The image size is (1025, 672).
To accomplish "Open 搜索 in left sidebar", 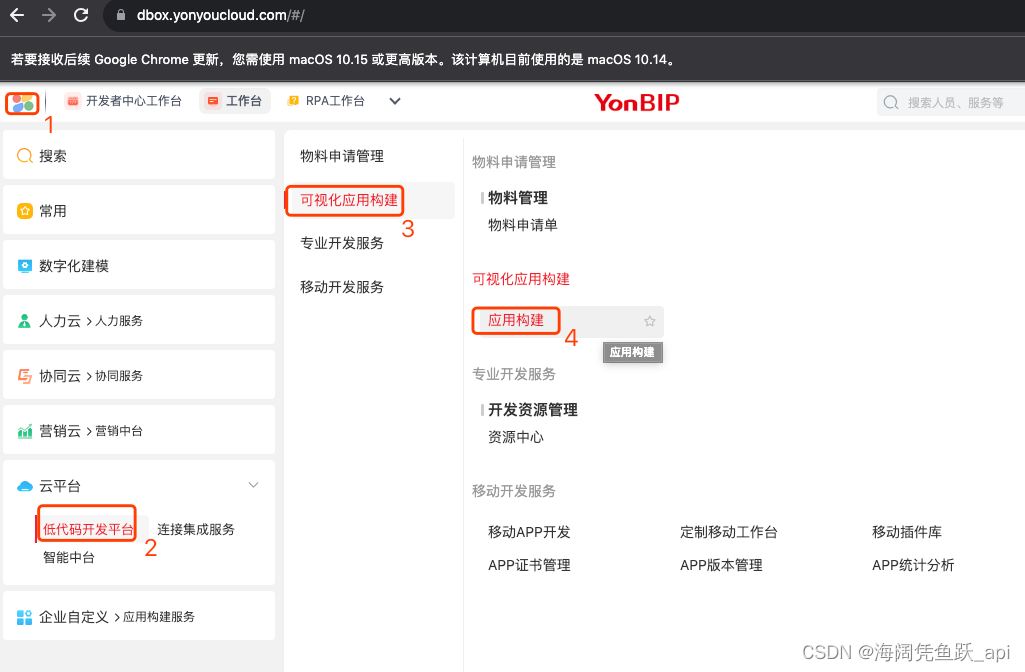I will click(x=139, y=155).
